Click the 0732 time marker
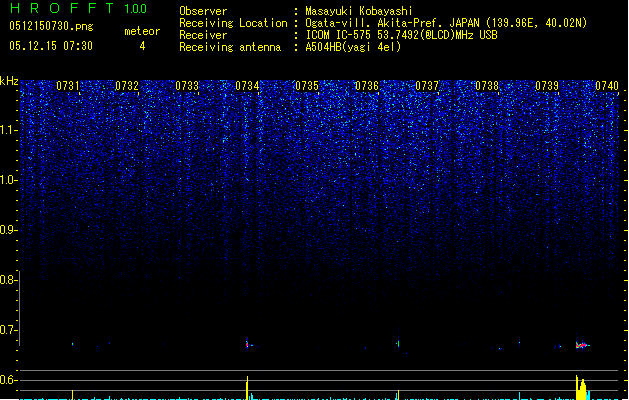This screenshot has width=629, height=400. 127,86
